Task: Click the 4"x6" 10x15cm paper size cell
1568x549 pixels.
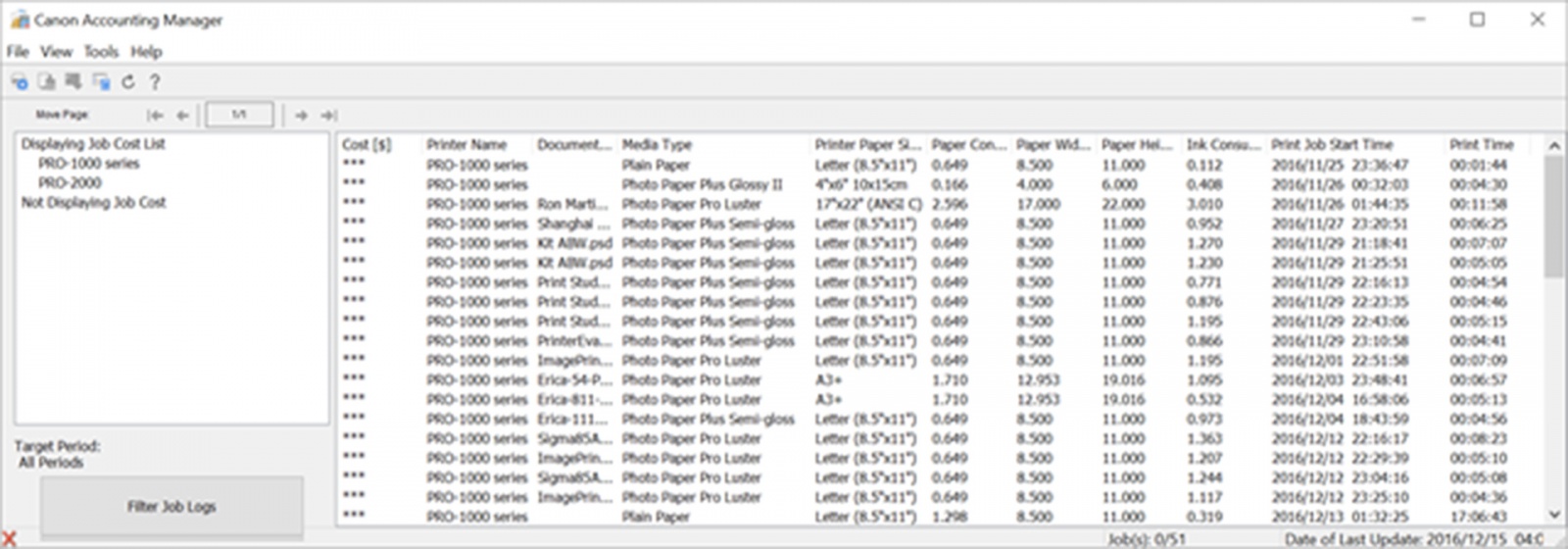Action: tap(861, 184)
